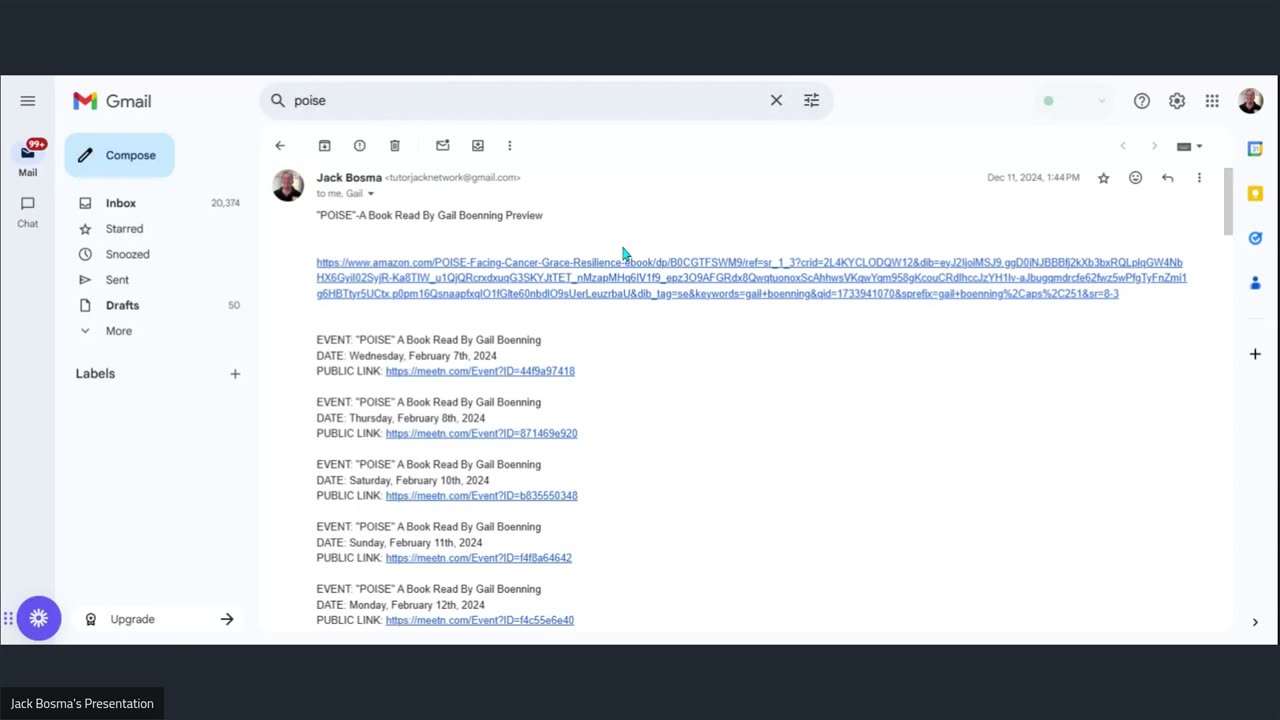Compose a new email
This screenshot has height=720, width=1280.
(x=119, y=155)
